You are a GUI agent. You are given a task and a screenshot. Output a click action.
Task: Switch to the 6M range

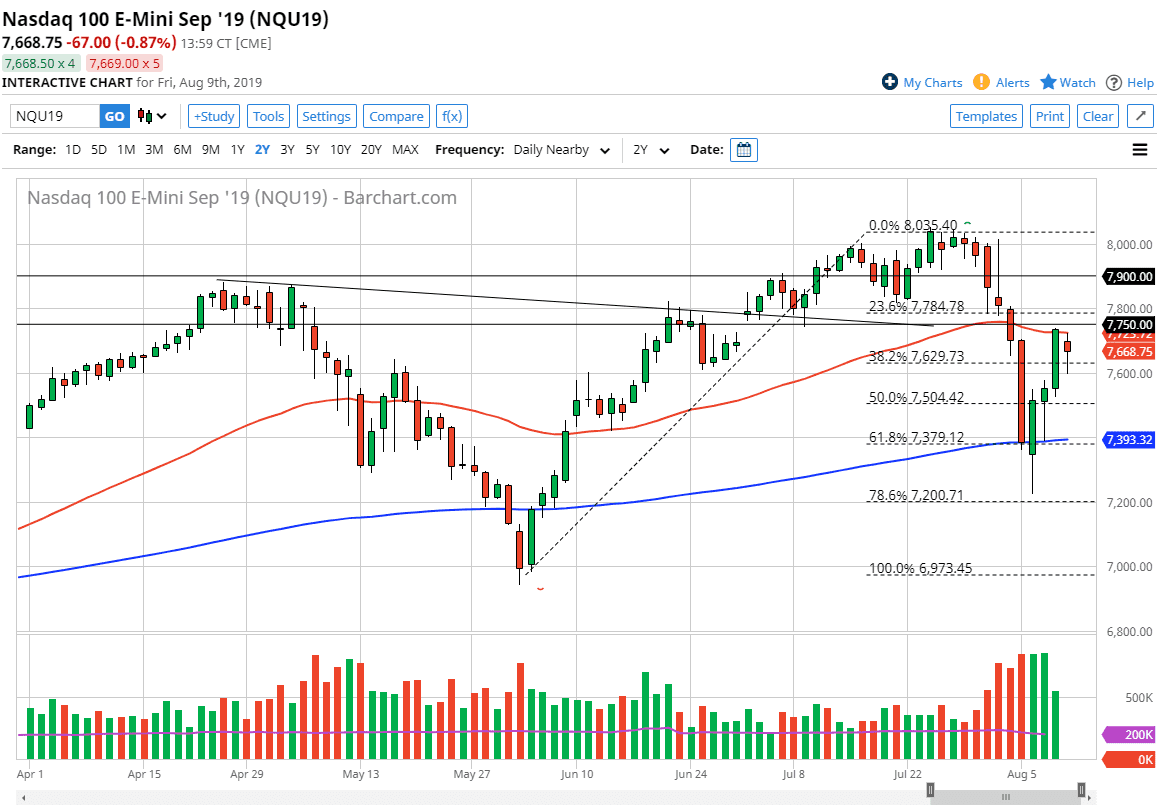coord(182,150)
